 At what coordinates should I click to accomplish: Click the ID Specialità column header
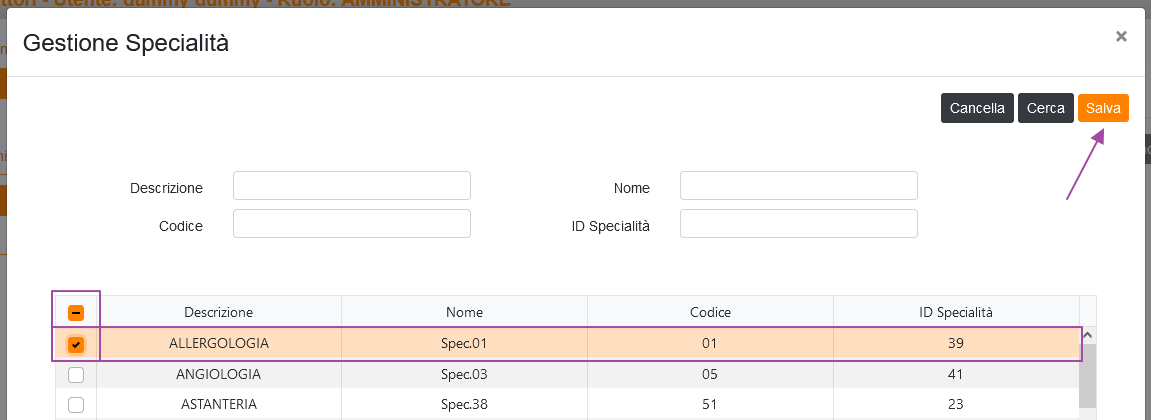tap(955, 312)
